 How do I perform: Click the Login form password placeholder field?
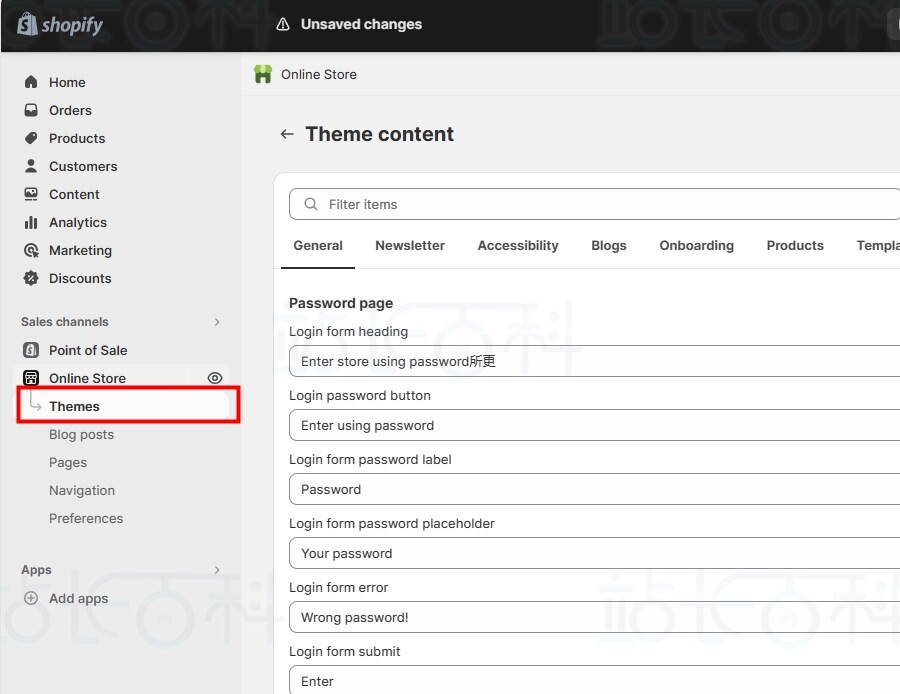594,553
